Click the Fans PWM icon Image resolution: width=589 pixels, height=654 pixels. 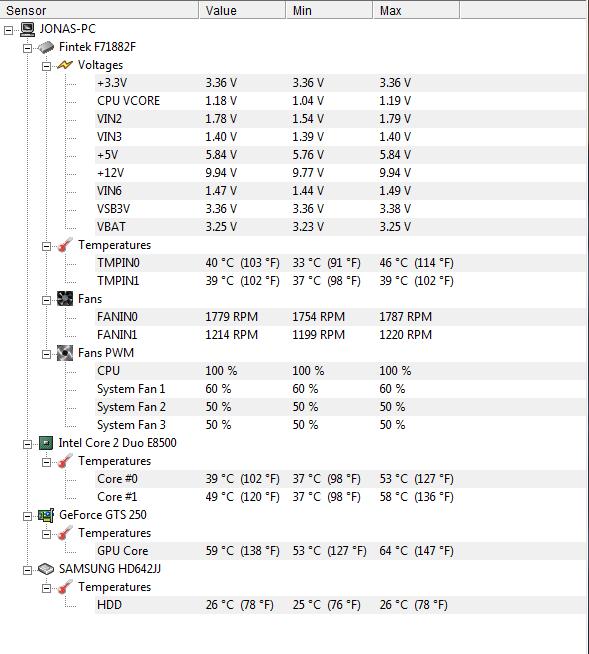coord(65,353)
